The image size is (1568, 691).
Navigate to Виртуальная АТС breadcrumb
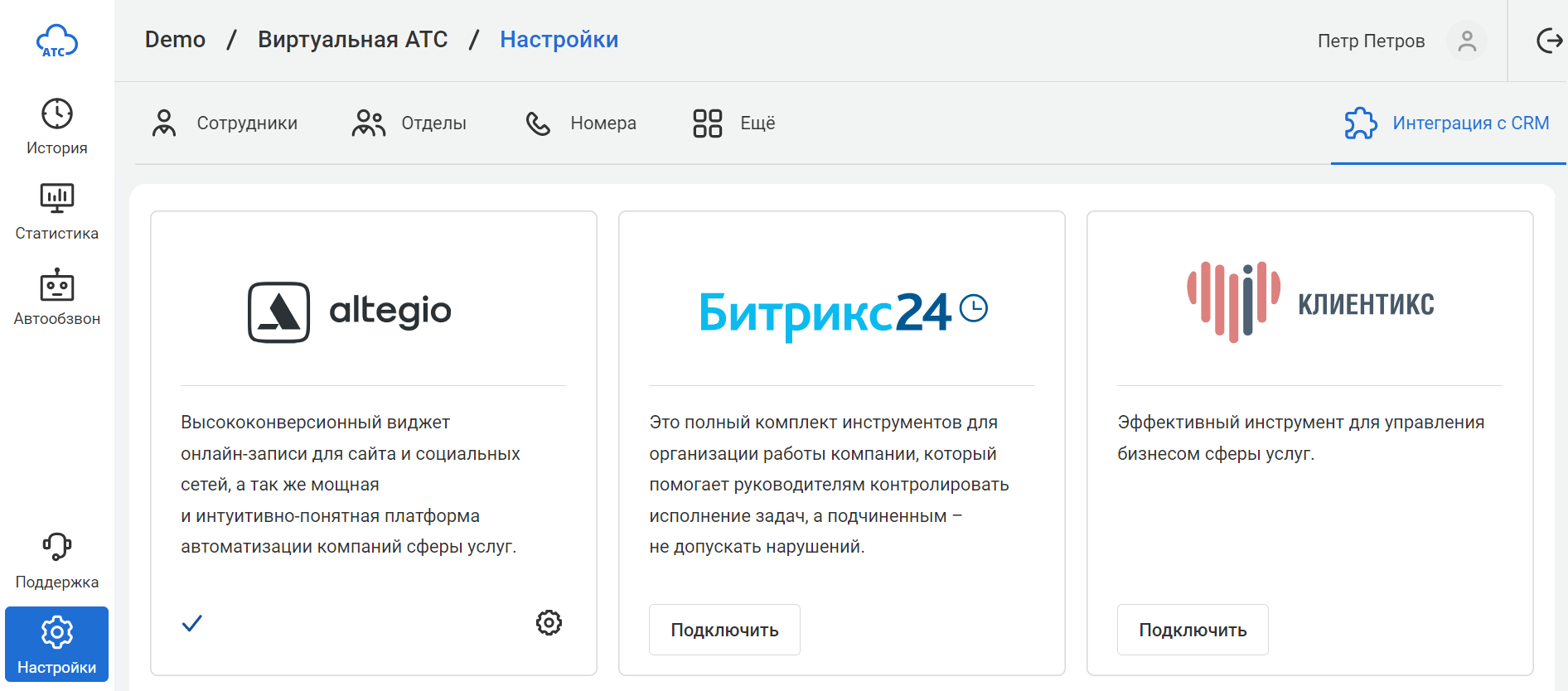click(x=352, y=40)
